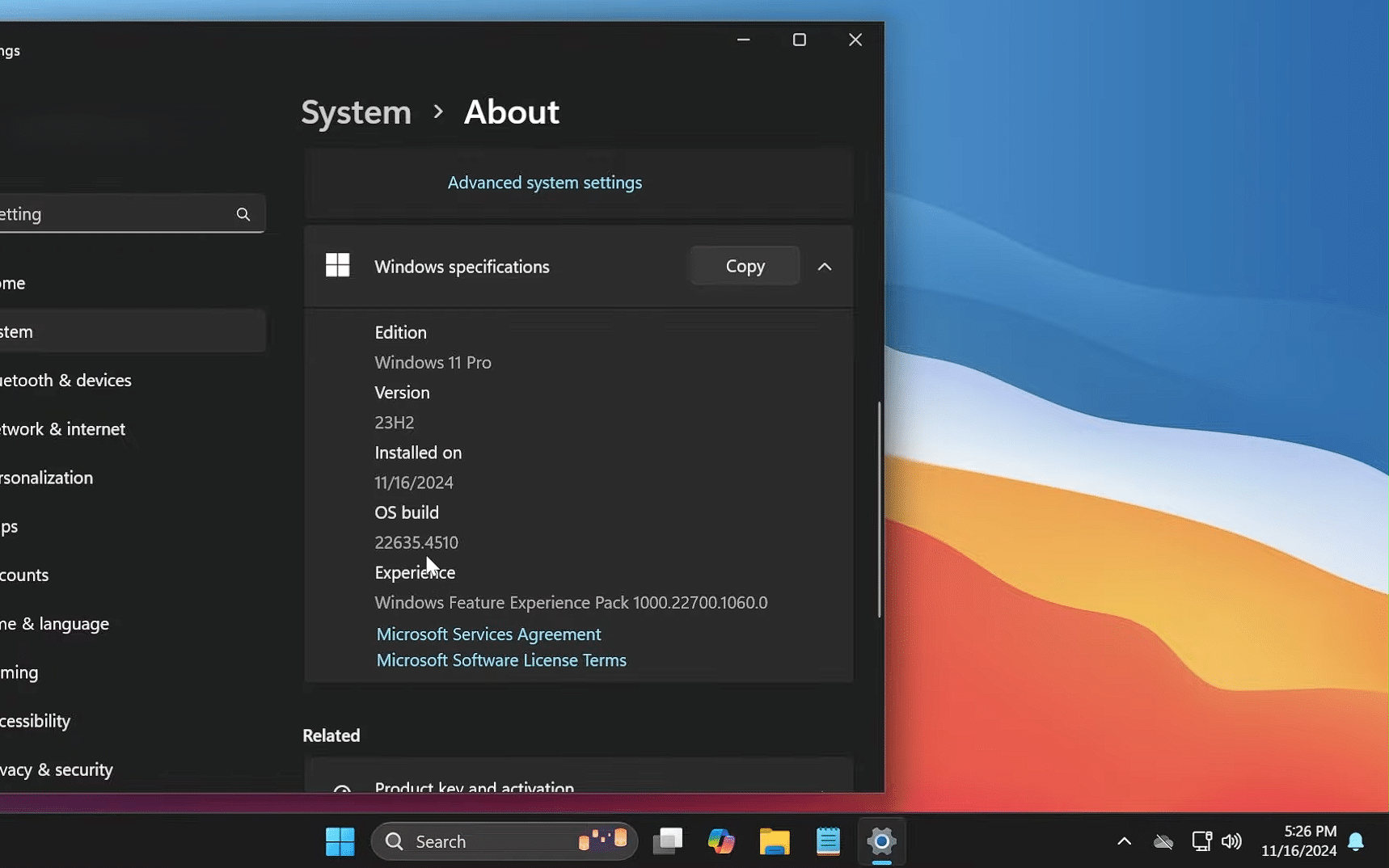This screenshot has width=1389, height=868.
Task: Select Home in the settings sidebar
Action: pyautogui.click(x=132, y=283)
